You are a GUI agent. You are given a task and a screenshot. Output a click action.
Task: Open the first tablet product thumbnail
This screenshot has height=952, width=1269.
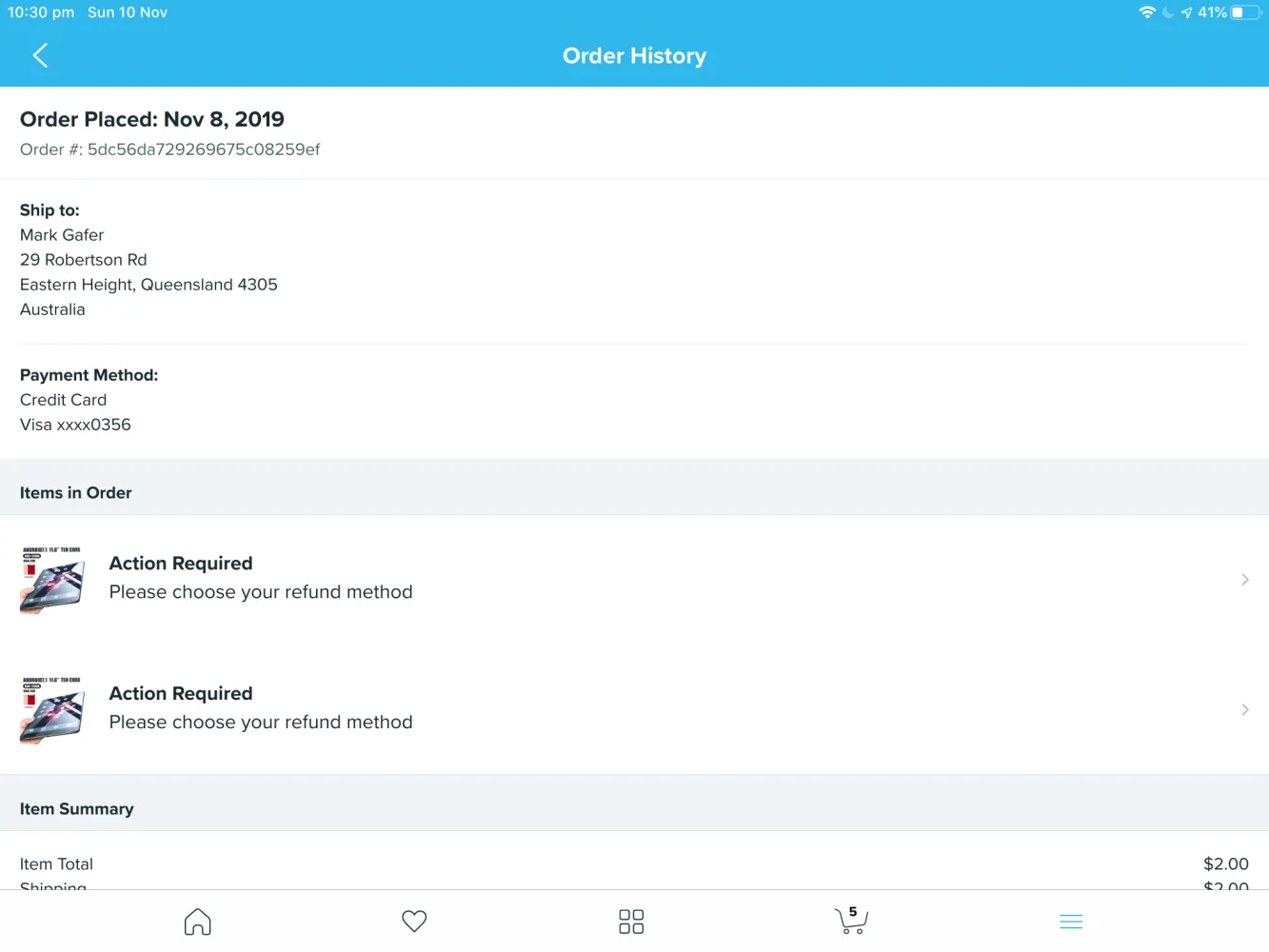coord(51,580)
